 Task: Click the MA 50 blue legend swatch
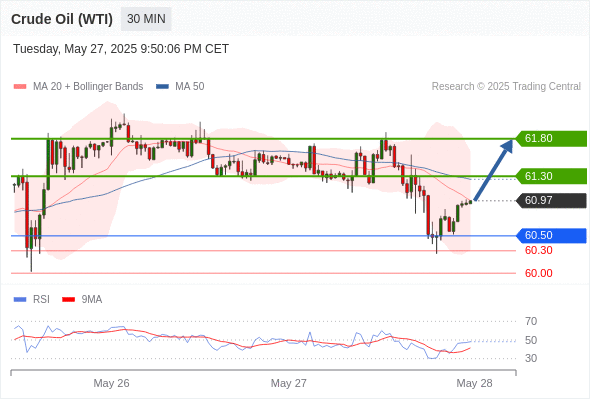[x=162, y=87]
